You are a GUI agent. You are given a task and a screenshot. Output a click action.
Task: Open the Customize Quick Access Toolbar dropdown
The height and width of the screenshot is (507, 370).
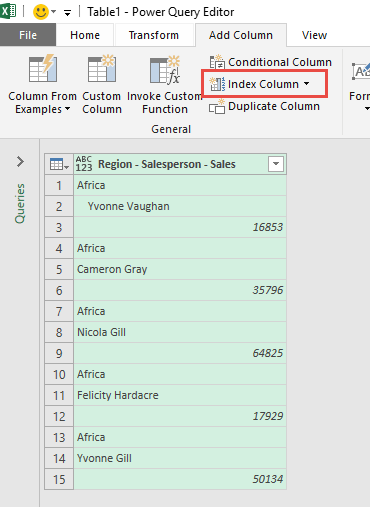pyautogui.click(x=67, y=13)
